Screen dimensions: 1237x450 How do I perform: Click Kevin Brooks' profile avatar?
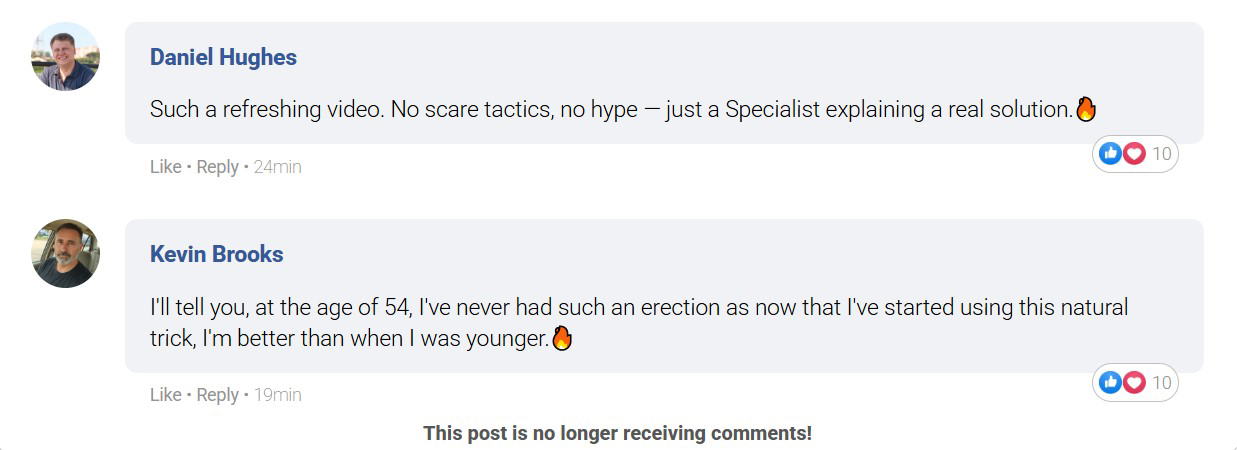pyautogui.click(x=65, y=254)
